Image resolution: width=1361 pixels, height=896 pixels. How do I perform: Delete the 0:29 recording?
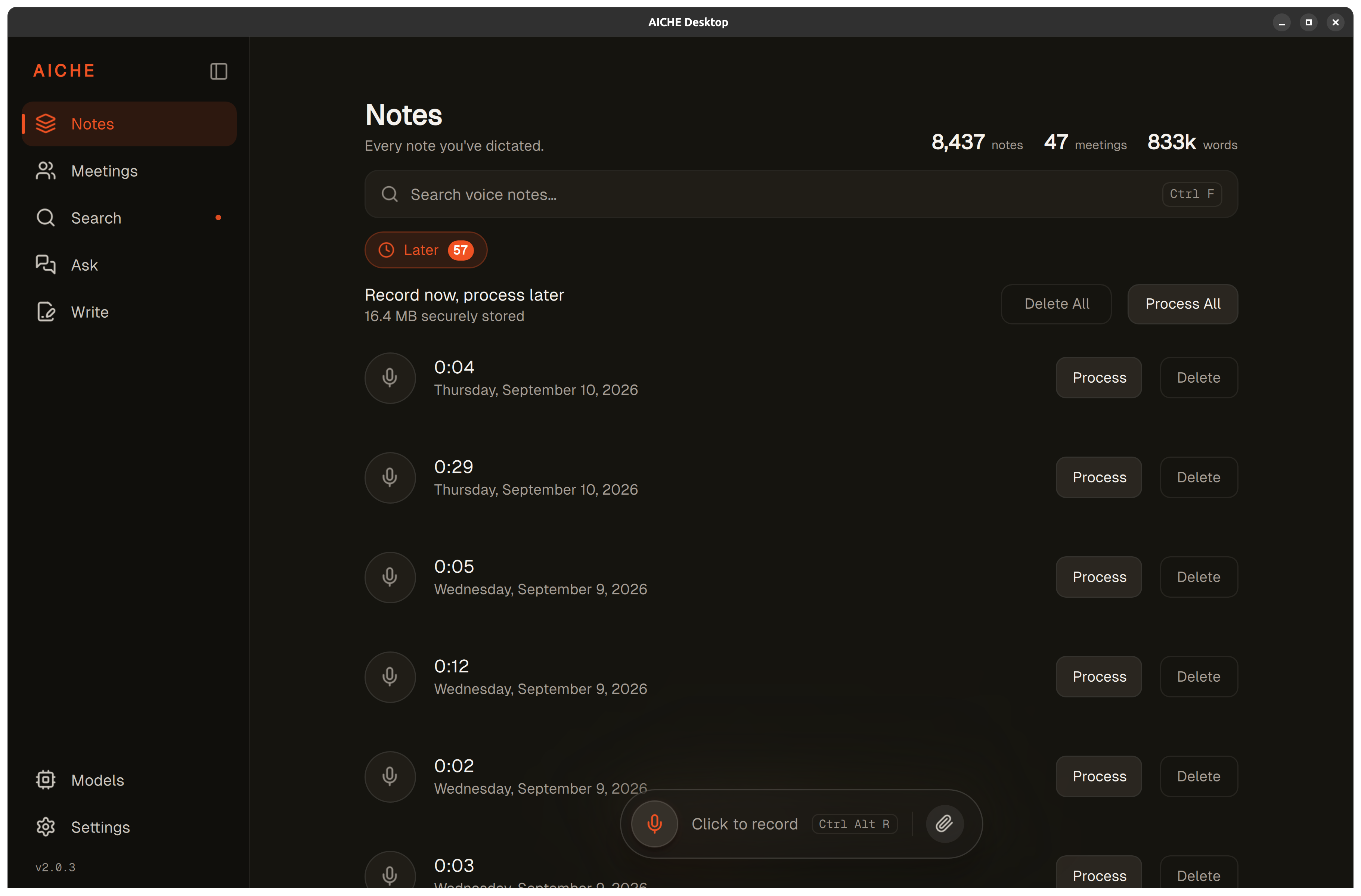[1199, 478]
